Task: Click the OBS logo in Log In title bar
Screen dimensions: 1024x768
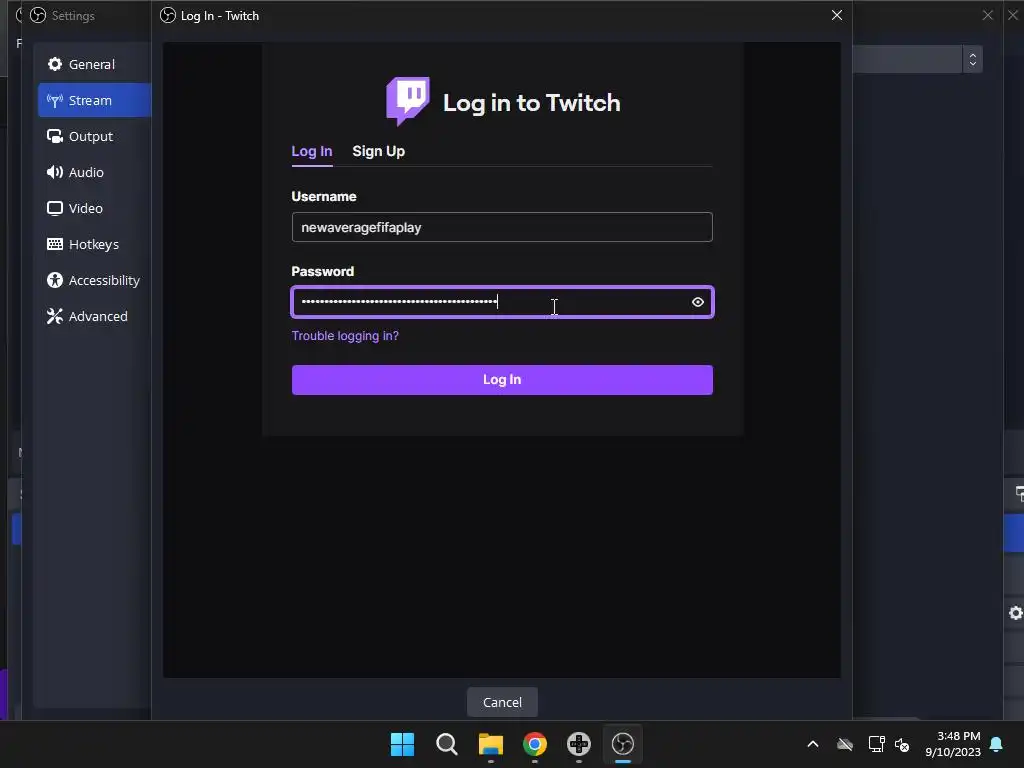Action: pyautogui.click(x=168, y=15)
